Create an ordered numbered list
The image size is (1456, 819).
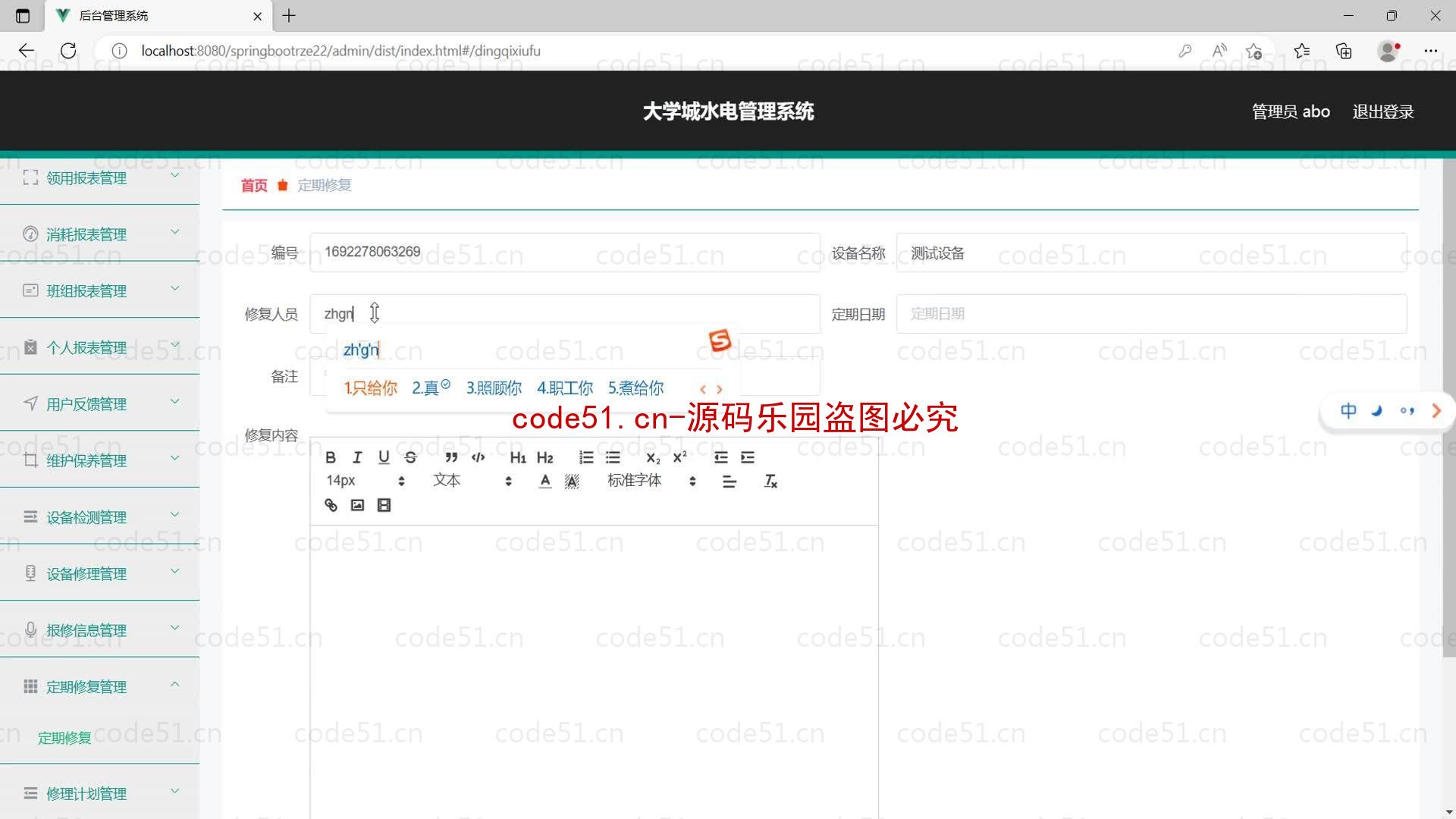[586, 457]
